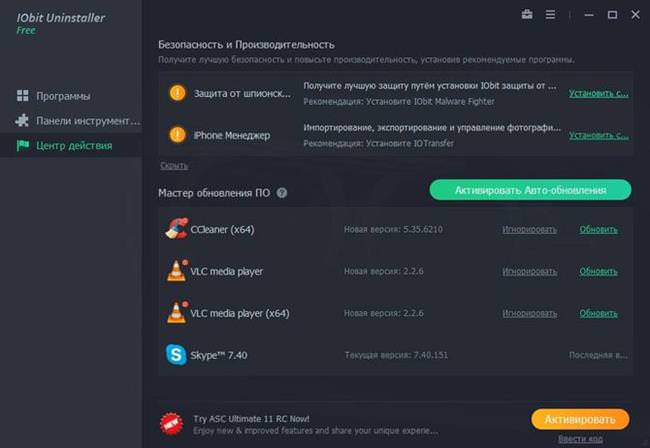The height and width of the screenshot is (448, 650).
Task: Click Рекомендация: Установите IObit Malware Fighter text
Action: tap(399, 102)
